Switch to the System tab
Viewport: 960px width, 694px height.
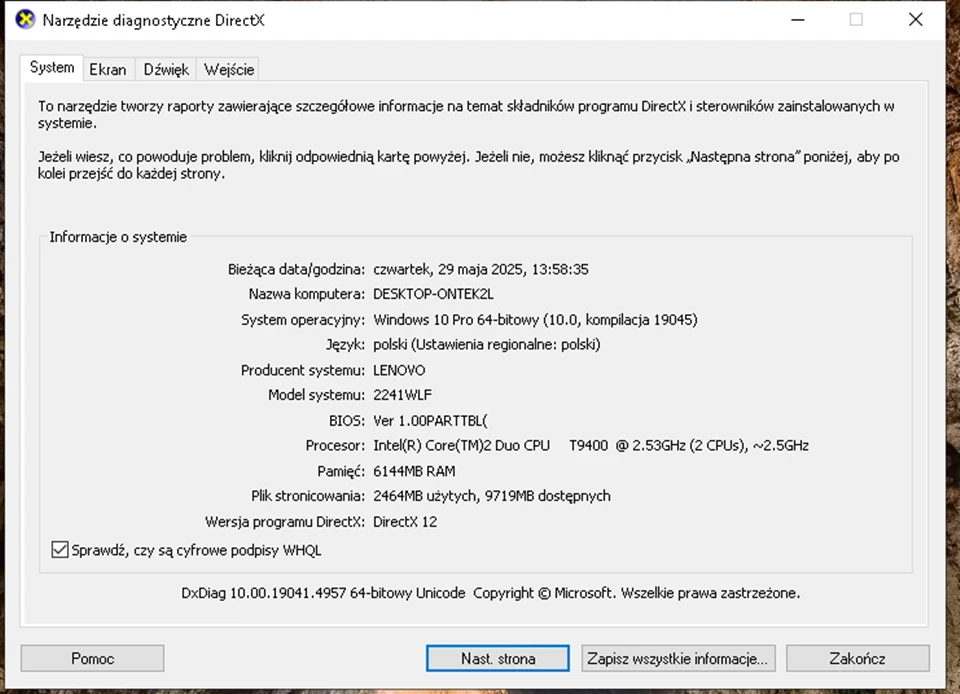pos(52,67)
